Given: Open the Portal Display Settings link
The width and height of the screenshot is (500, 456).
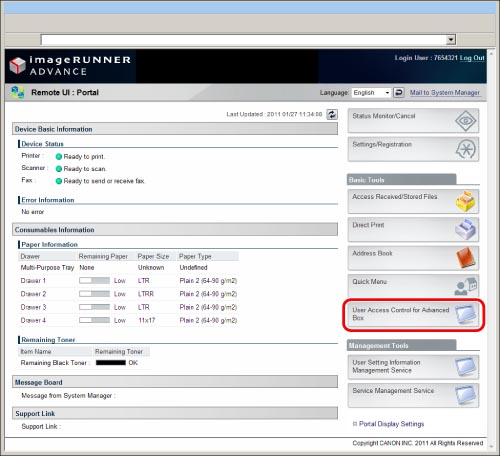Looking at the screenshot, I should point(391,424).
